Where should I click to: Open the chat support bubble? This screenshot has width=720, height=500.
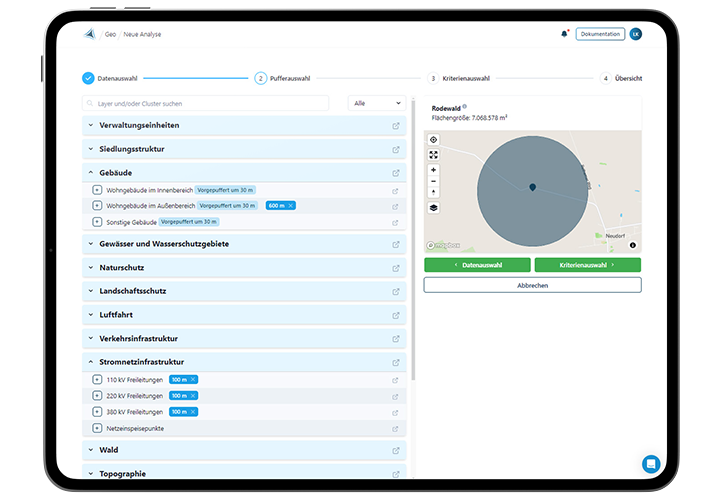[x=651, y=464]
